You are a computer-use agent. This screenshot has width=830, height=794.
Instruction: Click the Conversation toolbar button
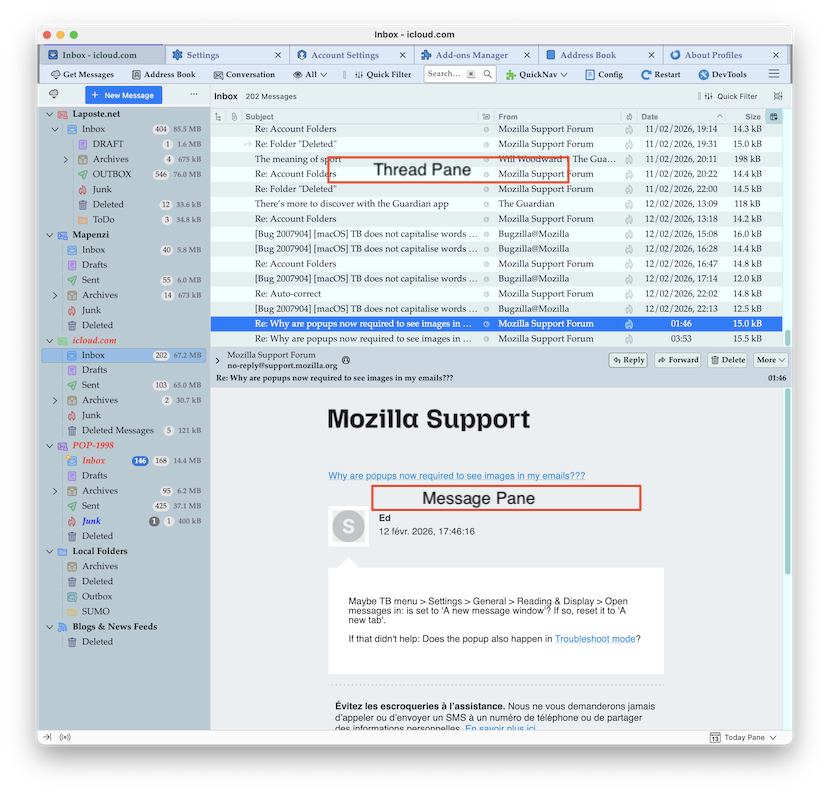pyautogui.click(x=244, y=75)
